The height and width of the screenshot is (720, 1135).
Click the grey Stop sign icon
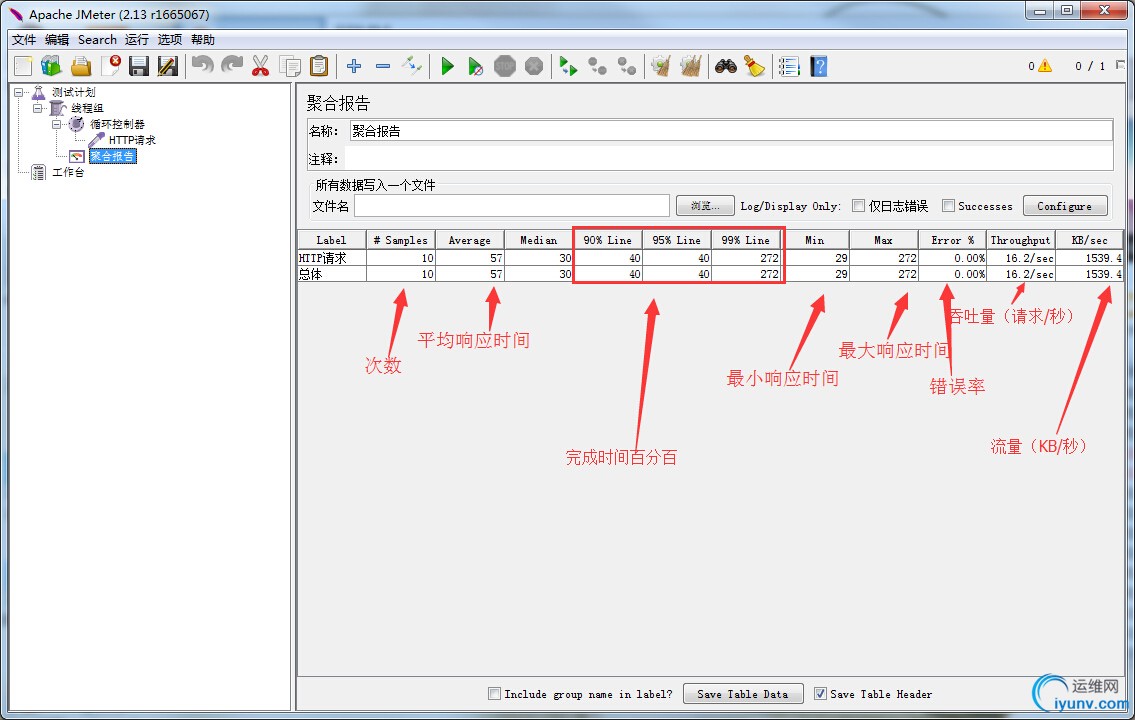tap(505, 67)
